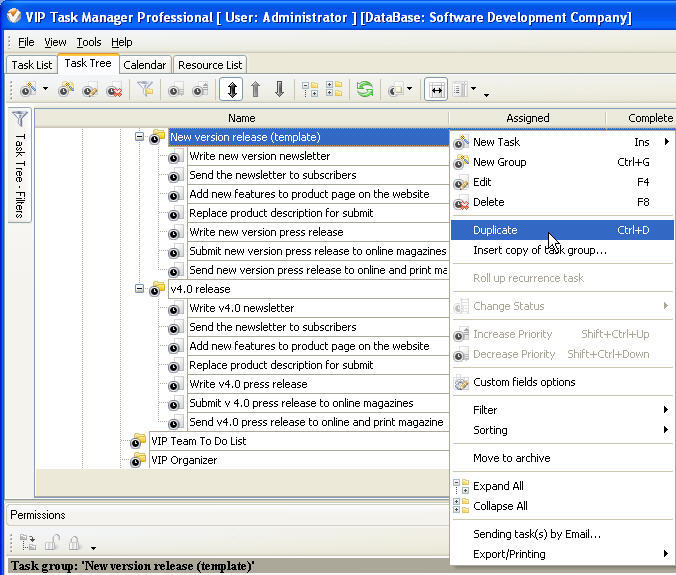
Task: Open the Tools menu
Action: (x=89, y=42)
